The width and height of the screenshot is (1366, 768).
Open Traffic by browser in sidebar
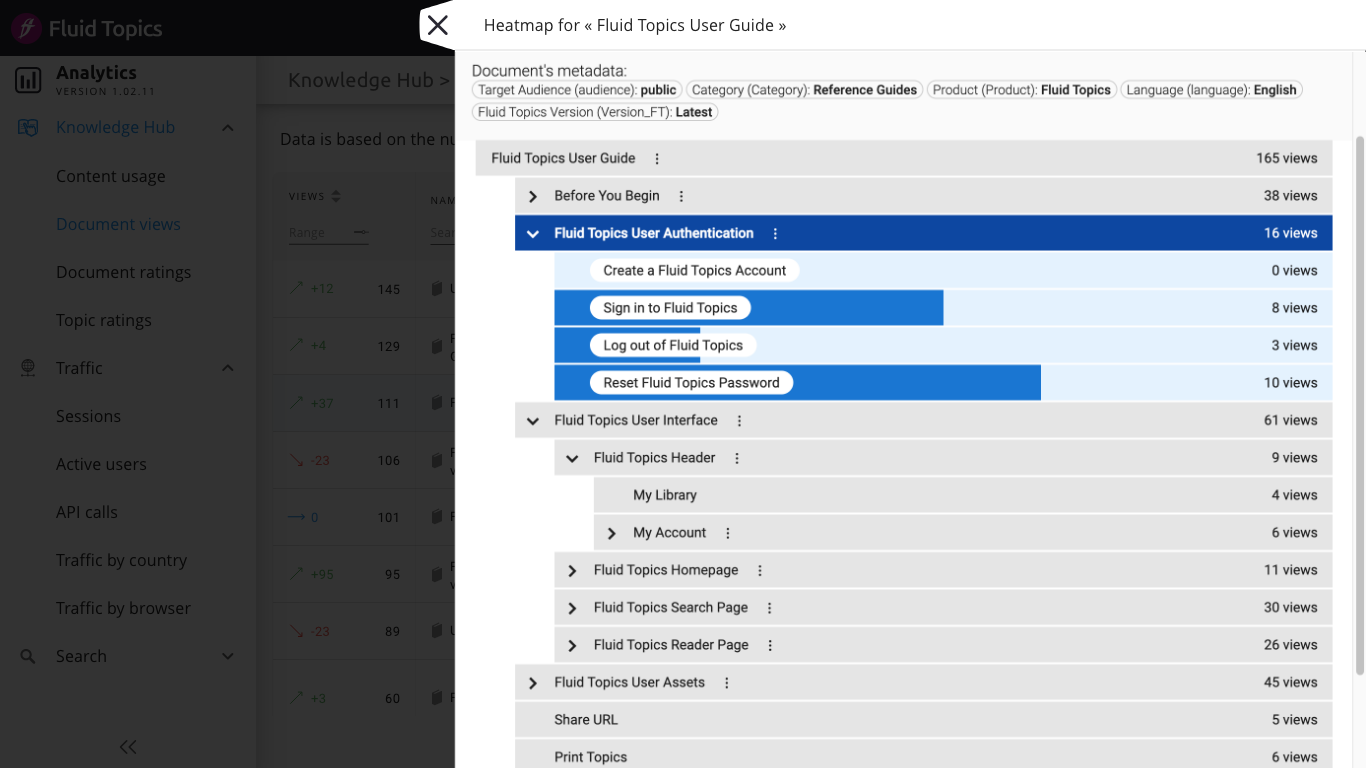click(x=123, y=608)
